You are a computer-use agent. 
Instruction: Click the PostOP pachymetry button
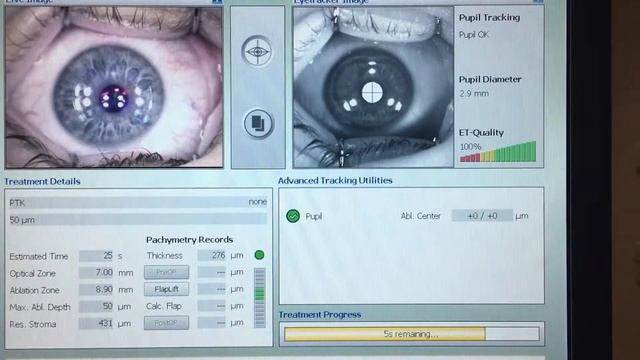166,323
